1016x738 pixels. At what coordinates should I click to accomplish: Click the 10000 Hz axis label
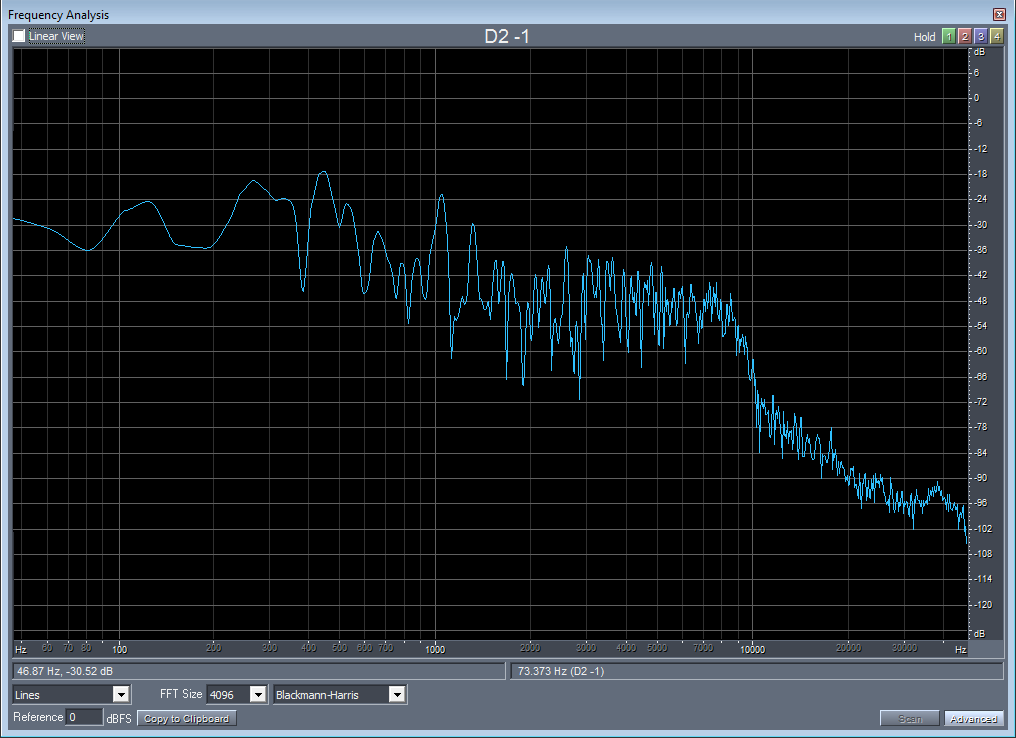click(752, 649)
